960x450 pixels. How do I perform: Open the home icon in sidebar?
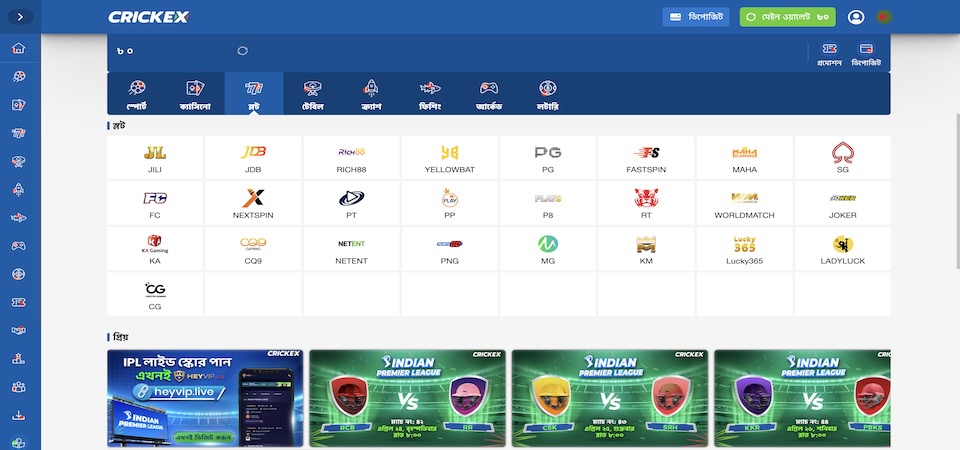coord(19,48)
